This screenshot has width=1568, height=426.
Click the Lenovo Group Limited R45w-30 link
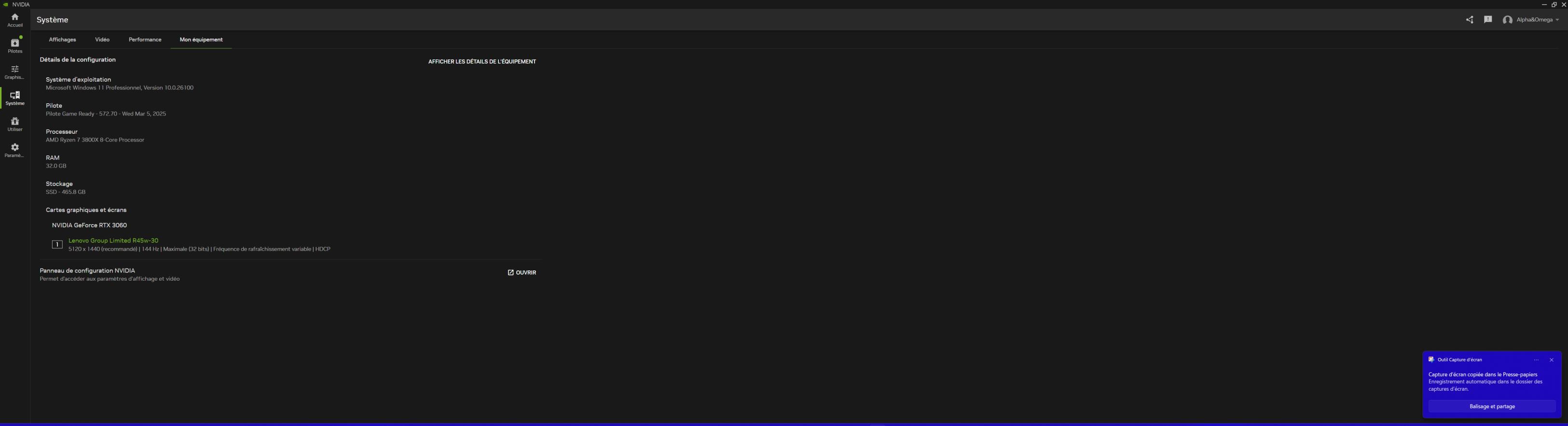click(x=113, y=241)
